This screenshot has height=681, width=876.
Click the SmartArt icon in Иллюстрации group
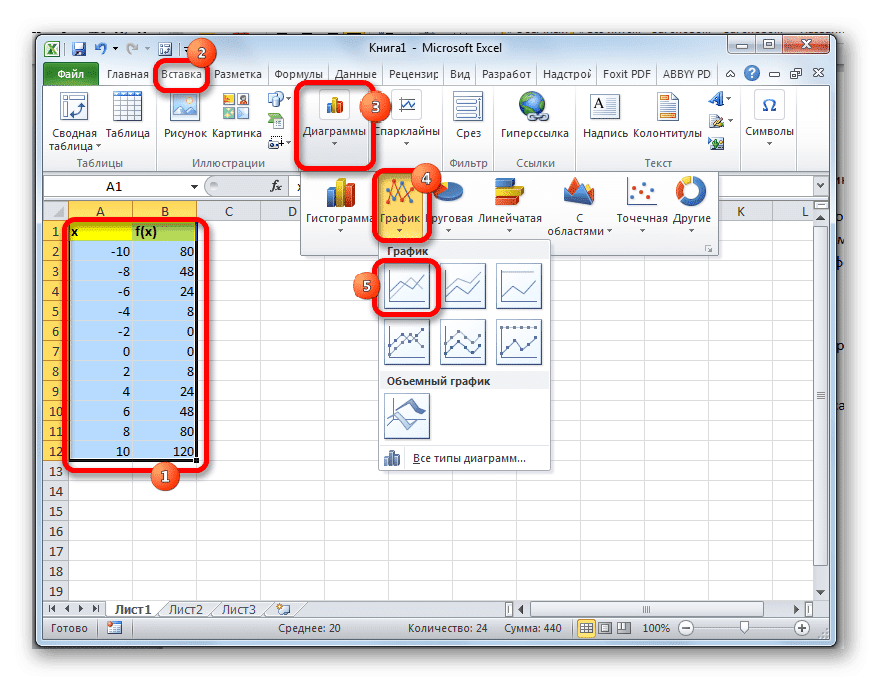[275, 120]
